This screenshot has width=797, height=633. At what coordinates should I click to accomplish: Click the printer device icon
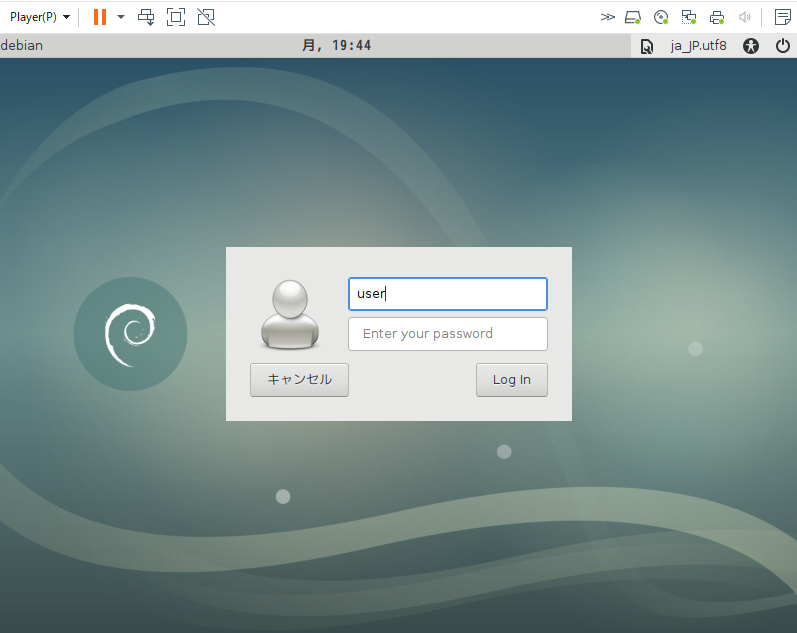point(717,17)
